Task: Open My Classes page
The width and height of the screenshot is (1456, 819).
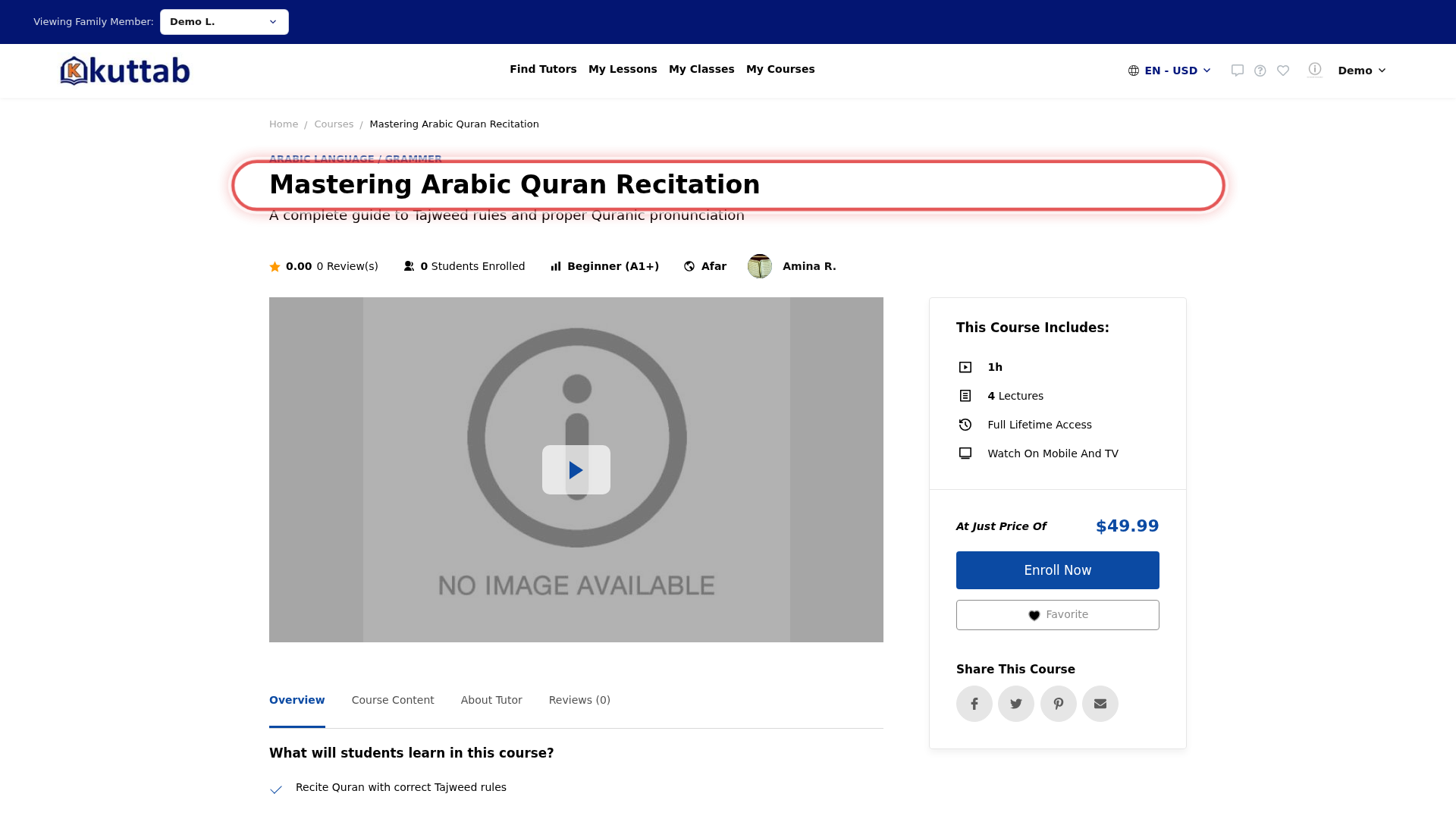Action: coord(701,69)
